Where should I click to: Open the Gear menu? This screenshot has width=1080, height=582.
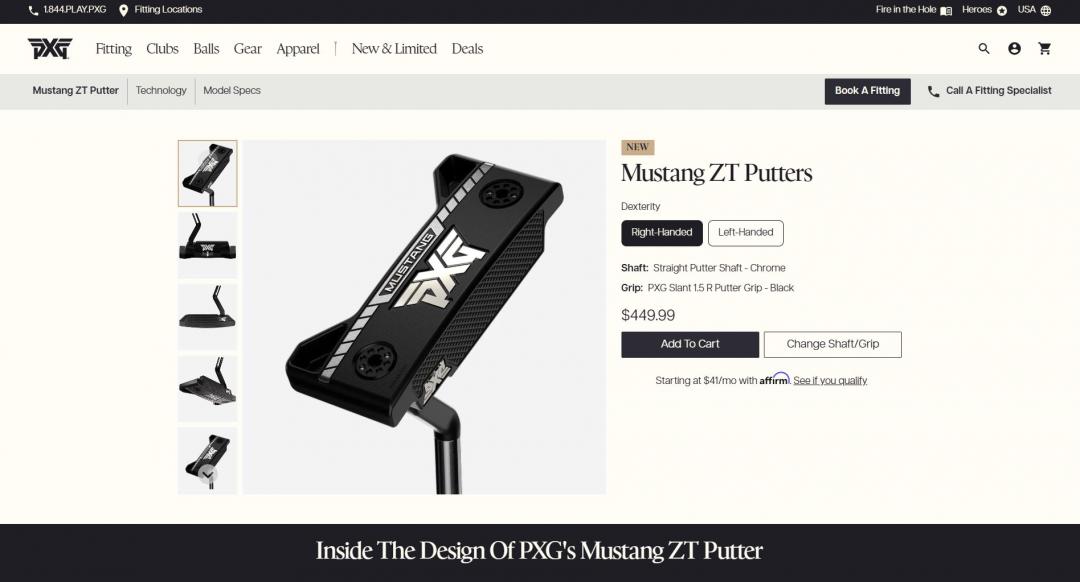[247, 49]
